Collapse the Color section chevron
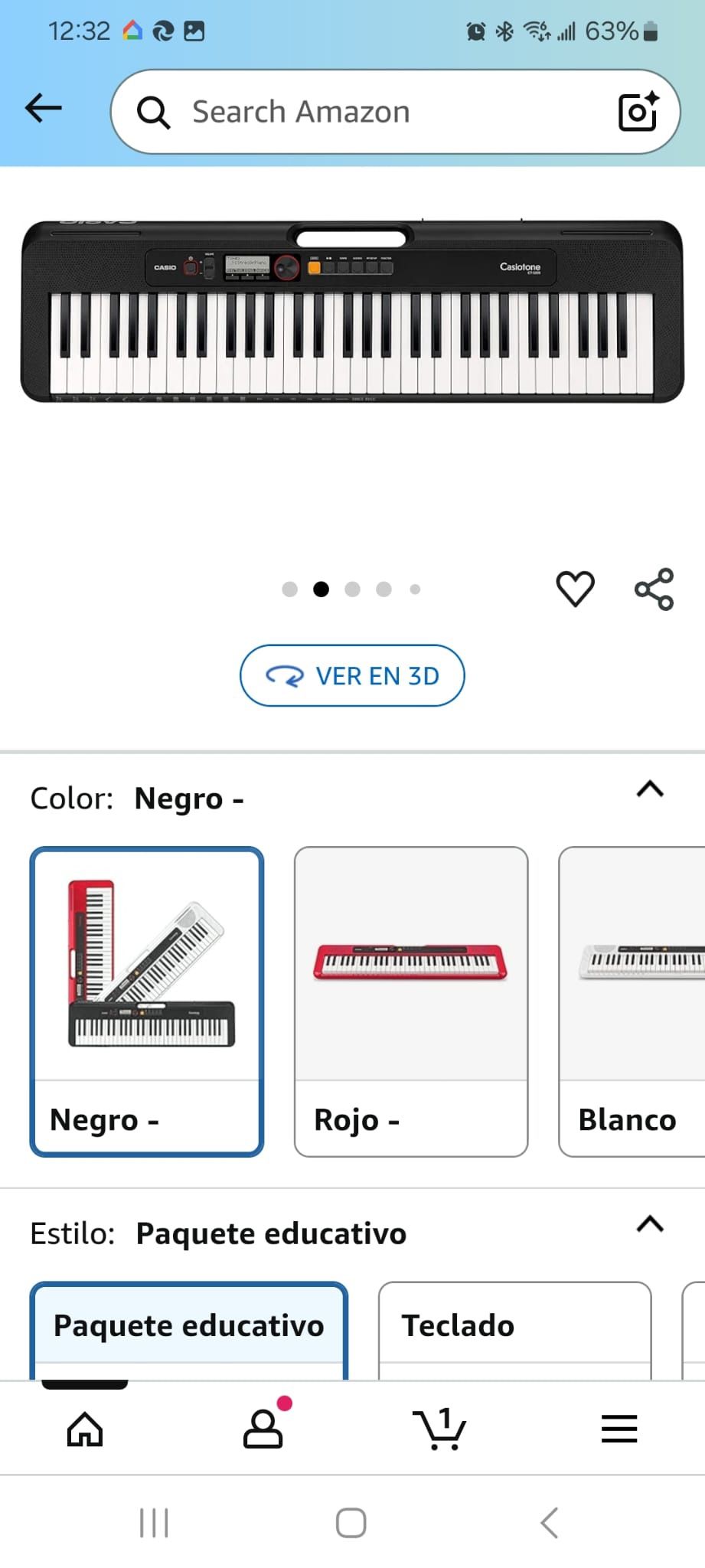 click(650, 789)
